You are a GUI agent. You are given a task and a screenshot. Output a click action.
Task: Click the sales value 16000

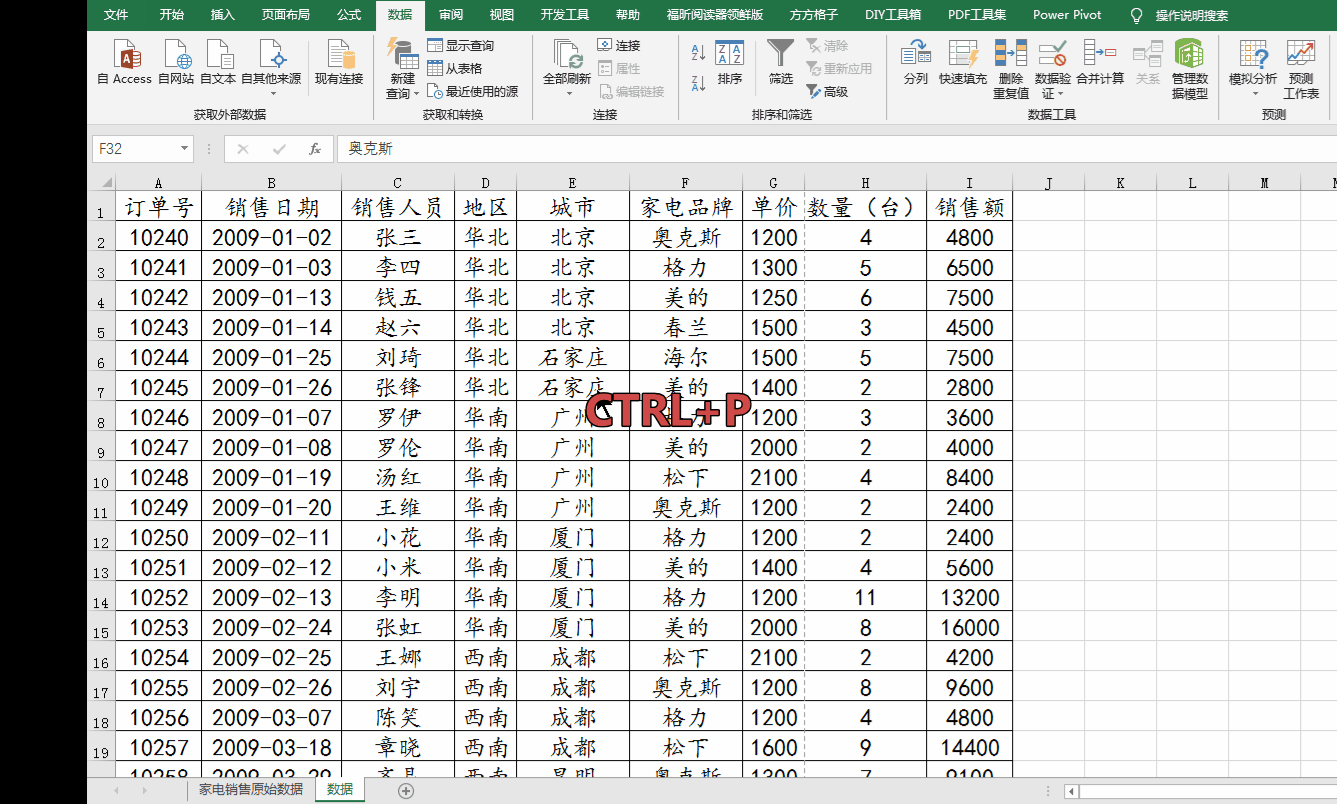pos(970,627)
